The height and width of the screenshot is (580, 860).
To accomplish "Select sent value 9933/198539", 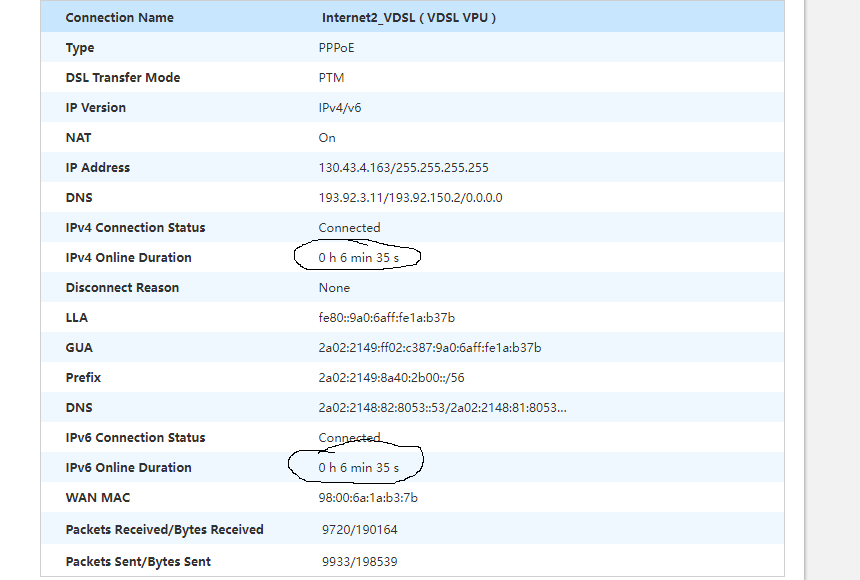I will [x=360, y=561].
